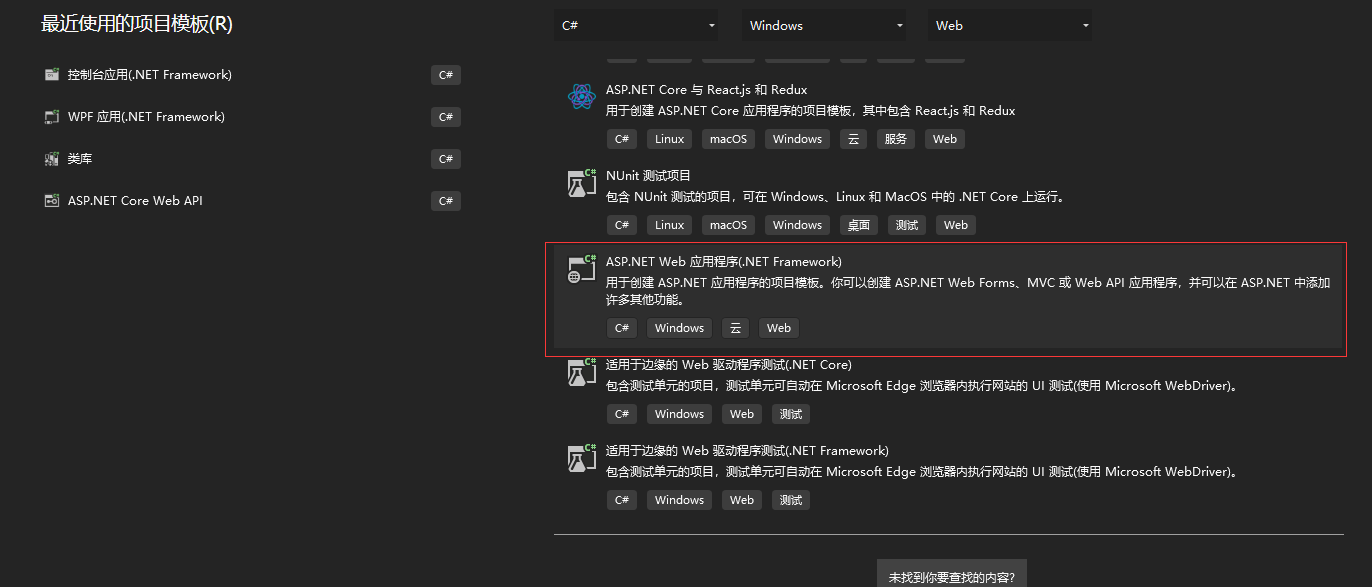
Task: Select ASP.NET Web 应用程序(.NET Framework) title
Action: tap(724, 262)
